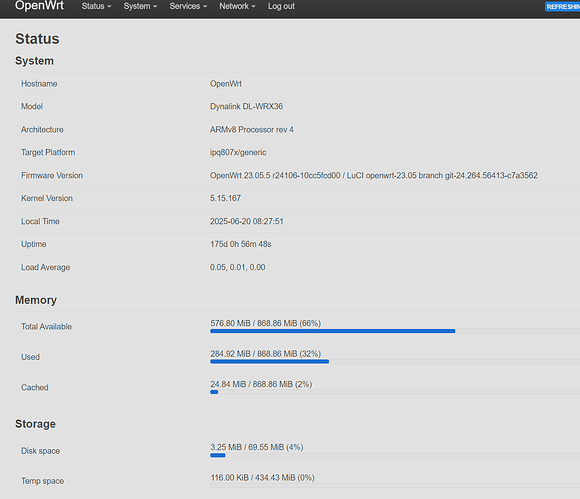Screen dimensions: 580x499
Task: Click the Disk space usage bar
Action: pyautogui.click(x=395, y=455)
